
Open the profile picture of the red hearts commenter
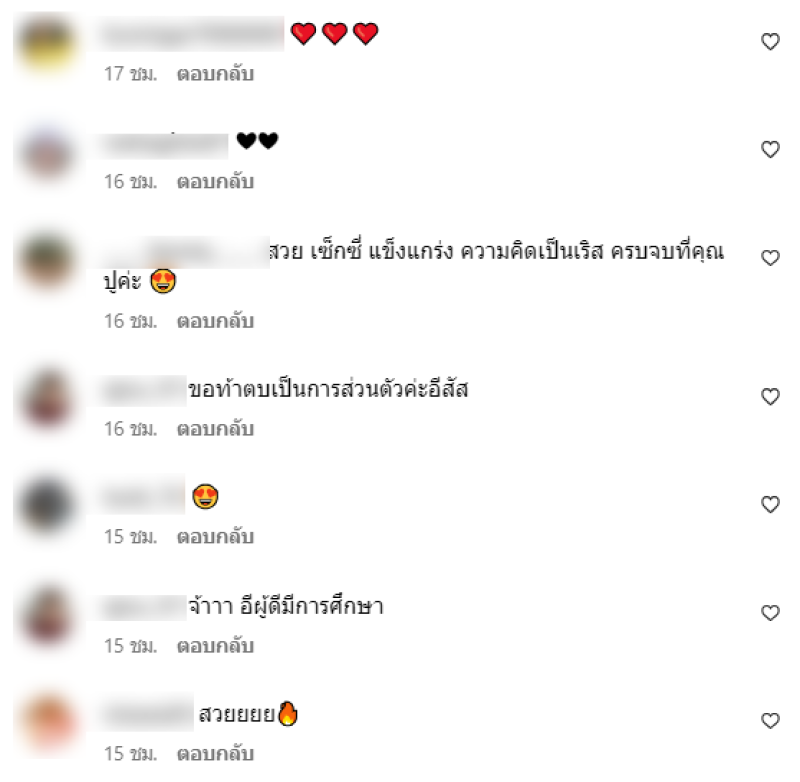point(46,43)
